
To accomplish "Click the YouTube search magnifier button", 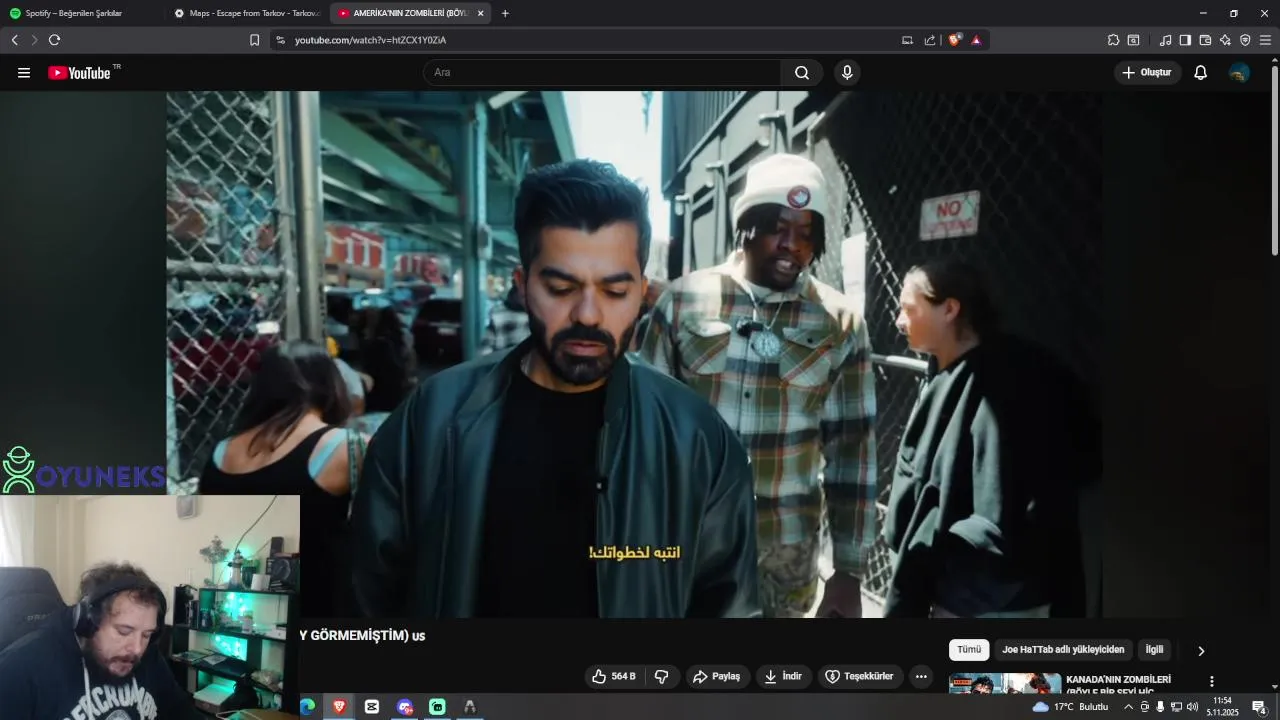I will [x=802, y=73].
